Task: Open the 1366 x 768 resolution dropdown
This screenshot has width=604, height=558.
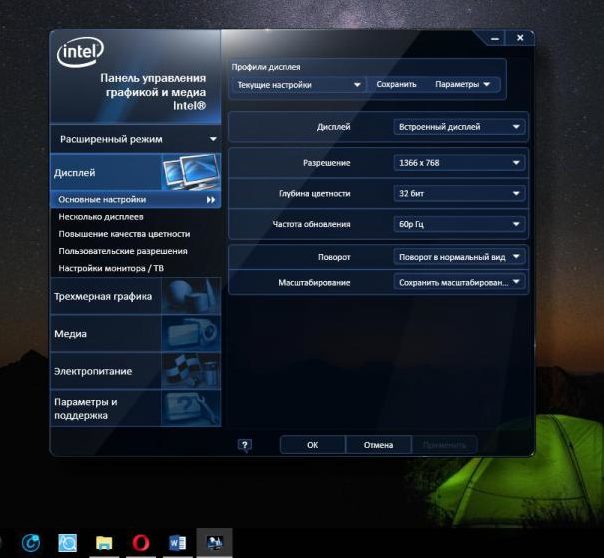Action: click(x=460, y=163)
